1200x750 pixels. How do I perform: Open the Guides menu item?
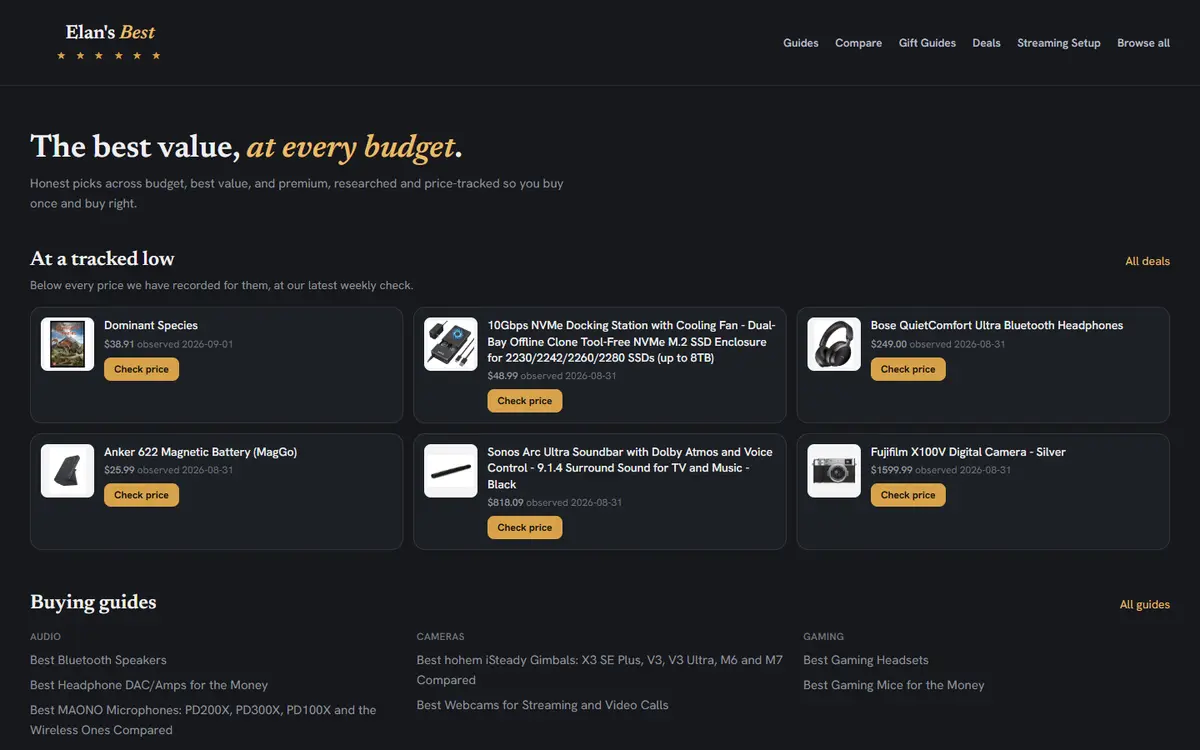[801, 43]
